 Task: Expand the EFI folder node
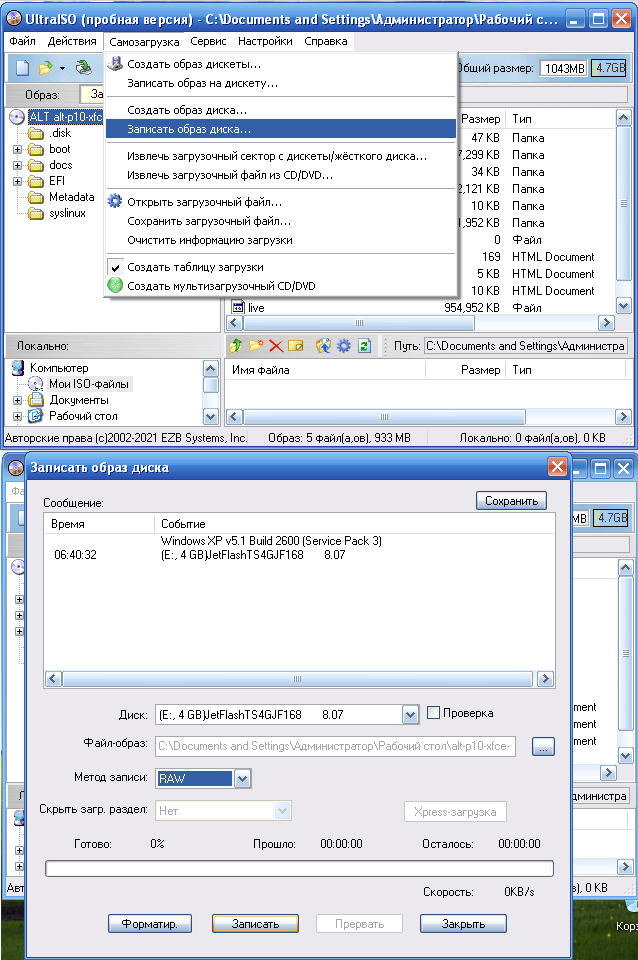coord(18,181)
